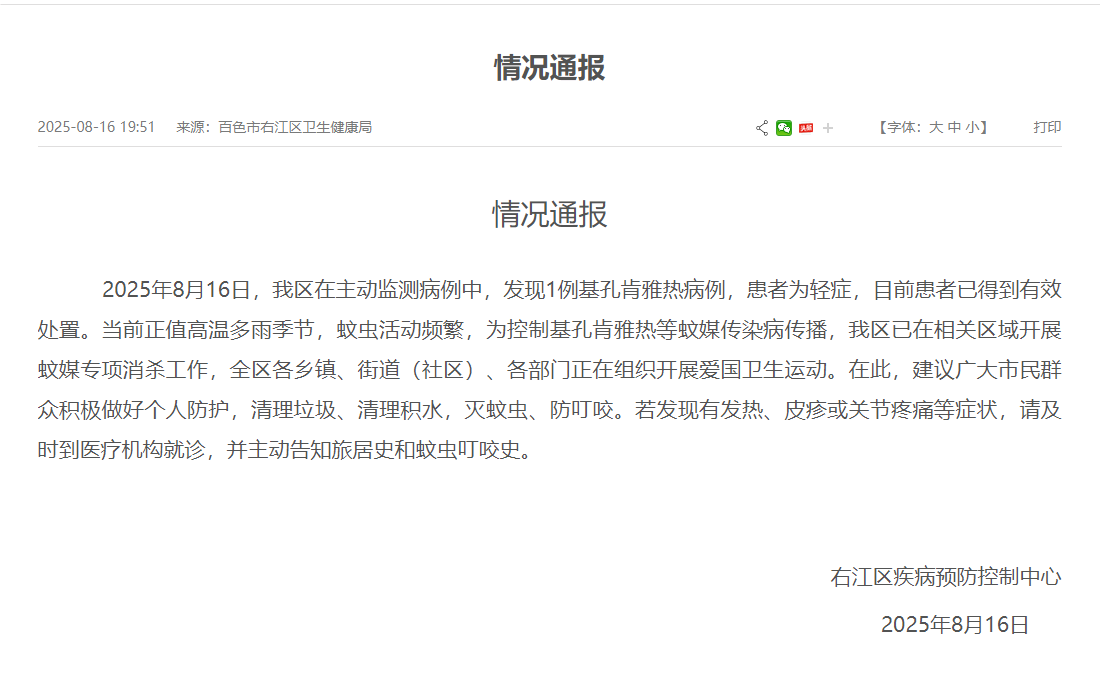Print the page with 打印 link
This screenshot has height=691, width=1100.
tap(1047, 127)
